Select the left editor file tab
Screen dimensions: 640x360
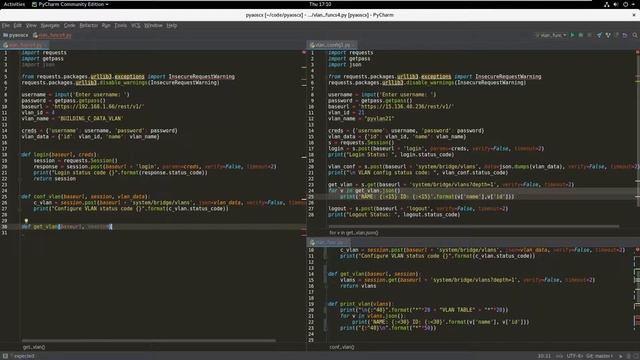pos(24,45)
